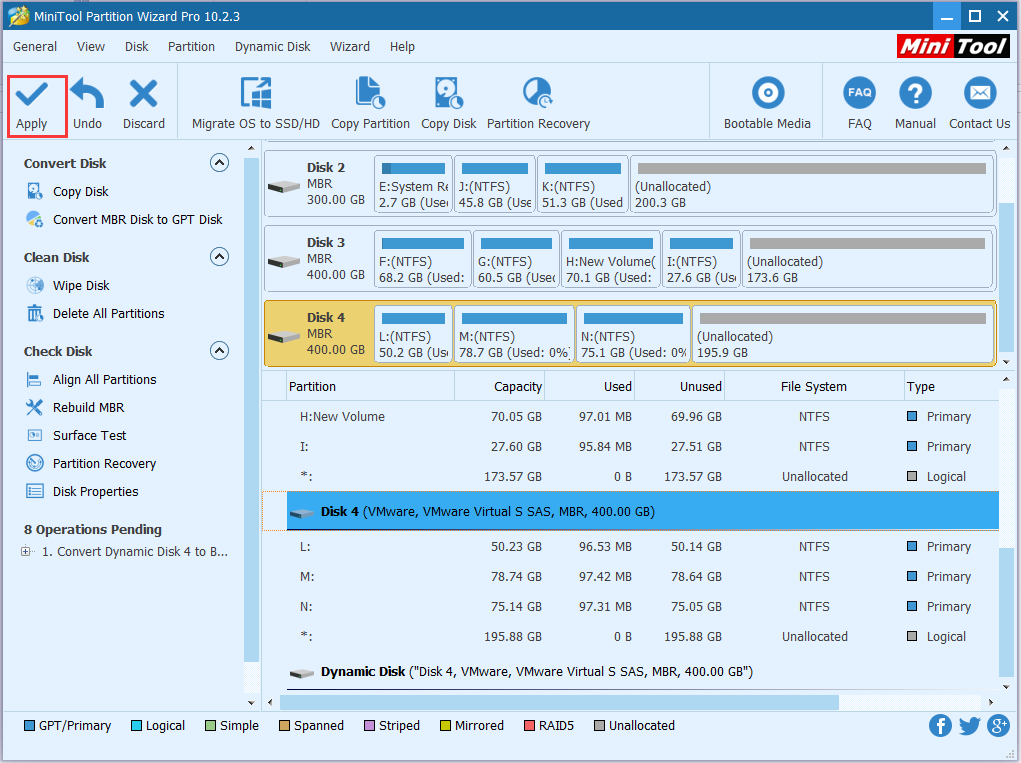This screenshot has width=1021, height=763.
Task: Select the F:(NTFS) 68.2 GB partition block
Action: [423, 259]
